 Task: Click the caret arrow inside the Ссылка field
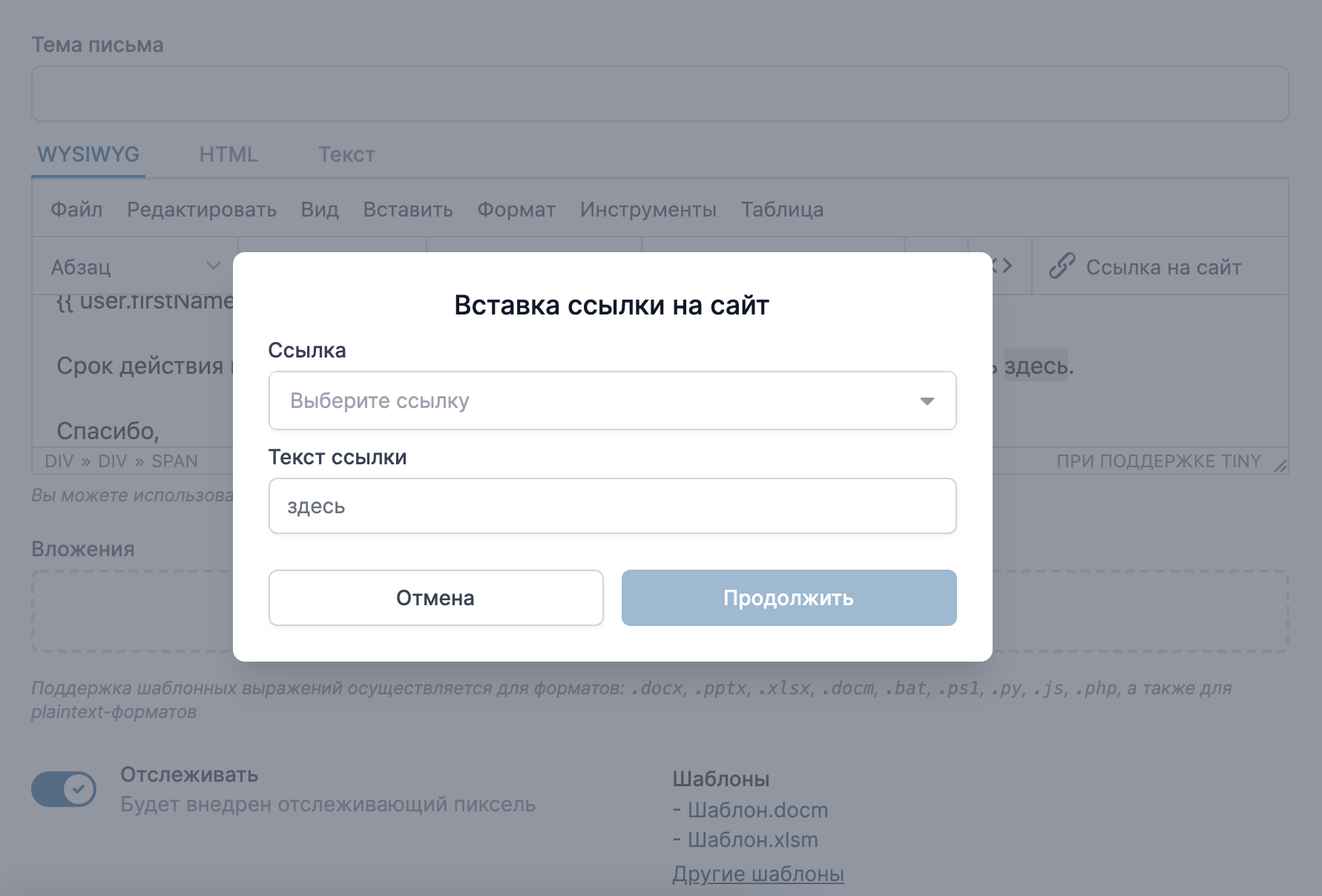pos(927,401)
